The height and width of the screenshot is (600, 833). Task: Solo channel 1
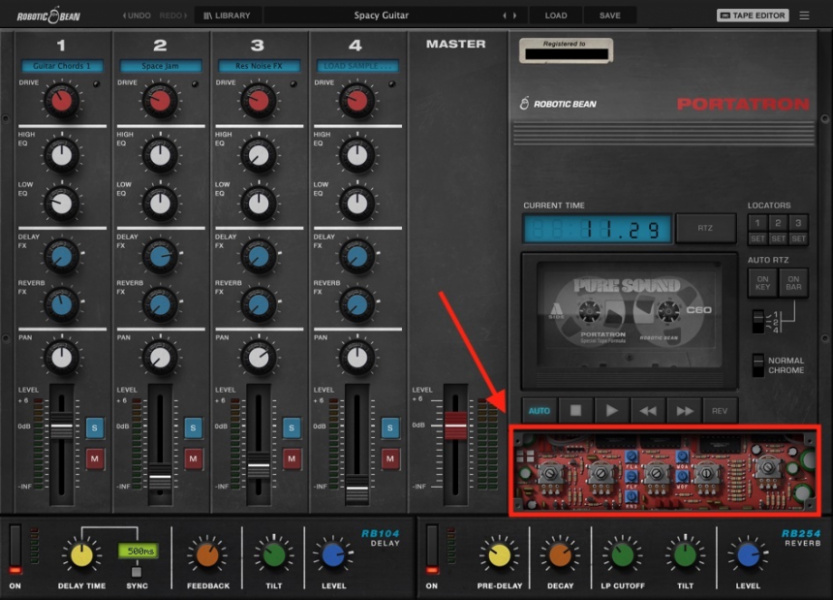pyautogui.click(x=95, y=427)
